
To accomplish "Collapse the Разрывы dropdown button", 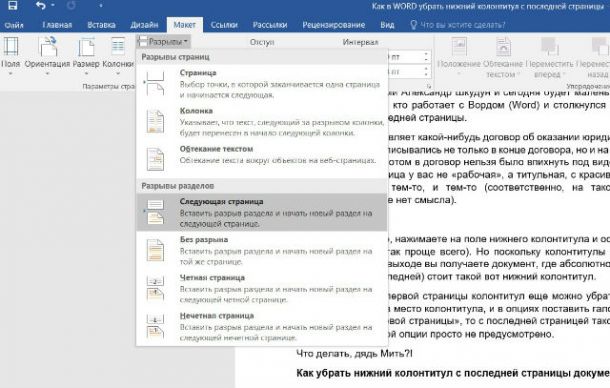I will 164,41.
